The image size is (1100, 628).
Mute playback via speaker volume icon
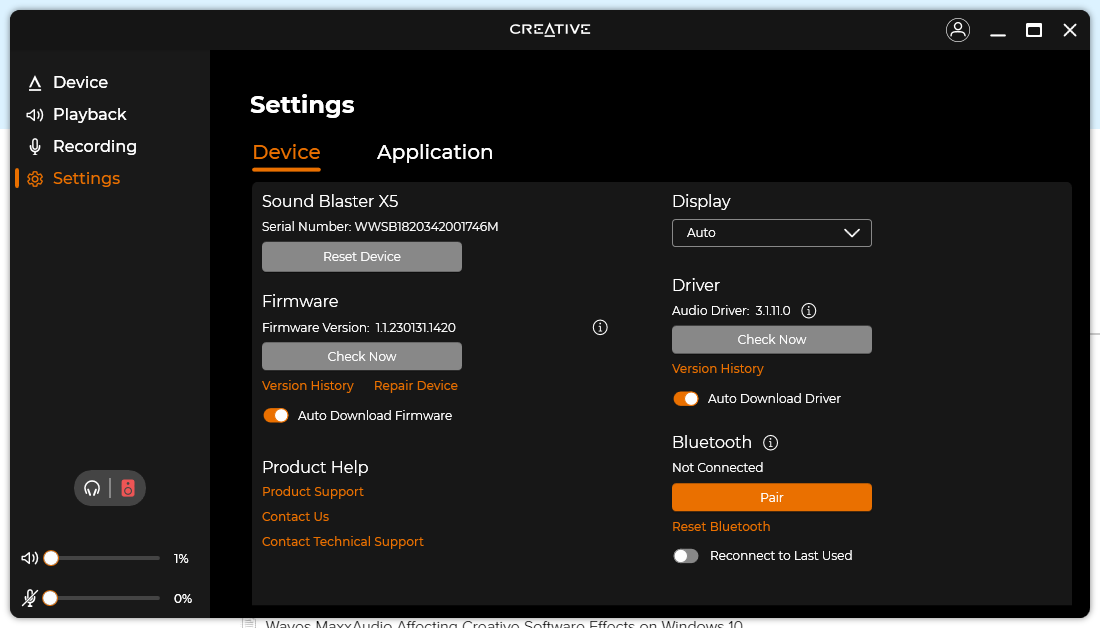[29, 559]
